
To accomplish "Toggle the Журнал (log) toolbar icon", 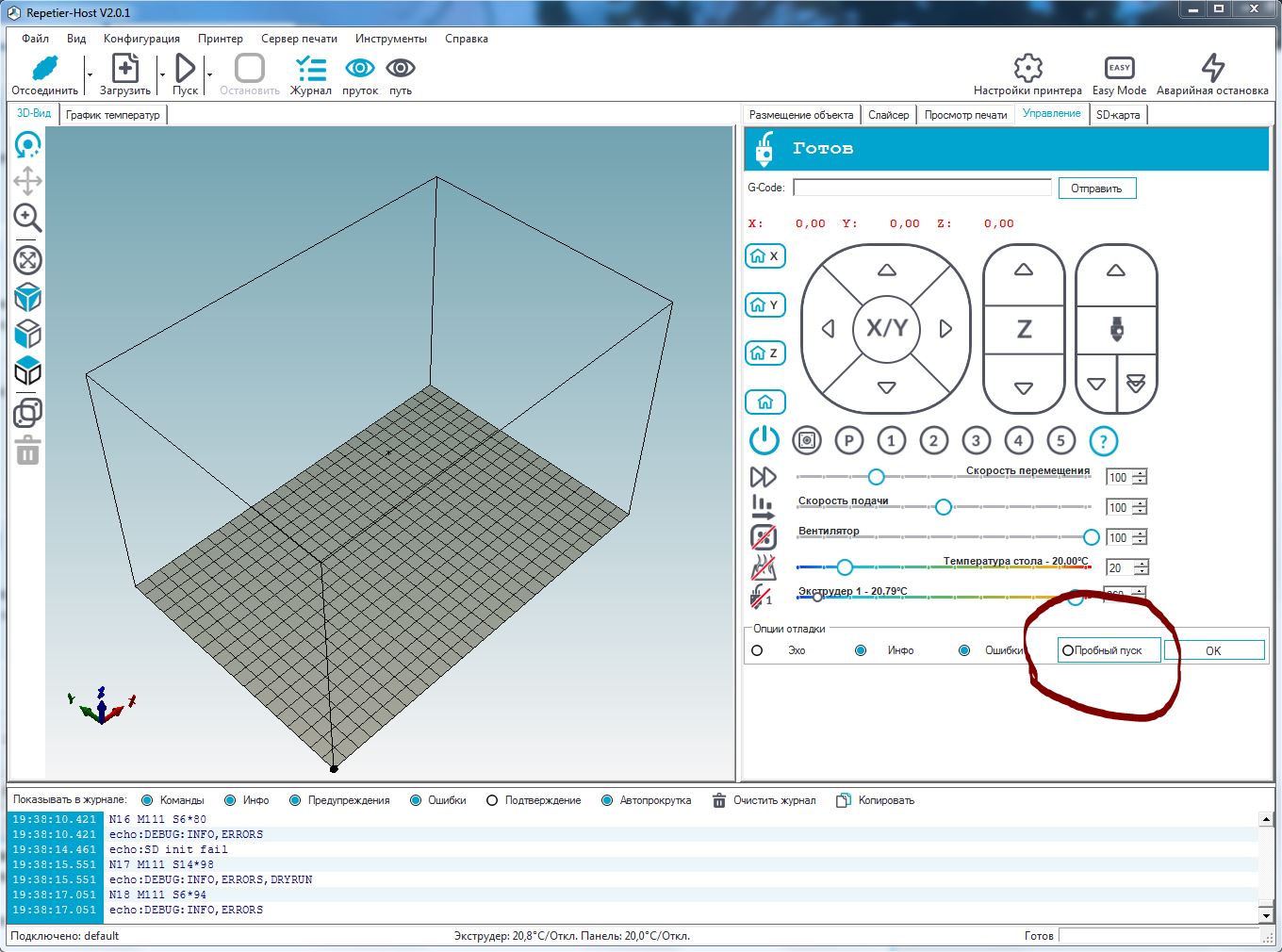I will click(310, 69).
